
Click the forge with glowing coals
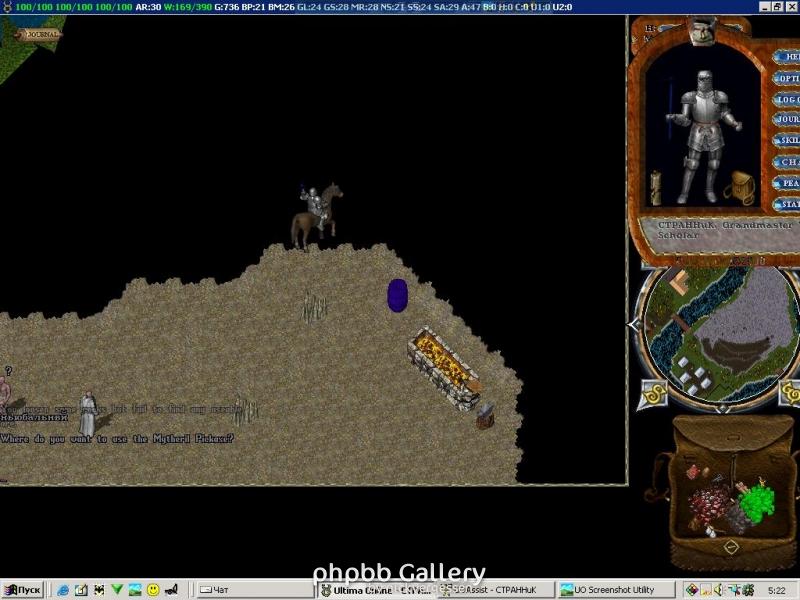click(x=444, y=367)
